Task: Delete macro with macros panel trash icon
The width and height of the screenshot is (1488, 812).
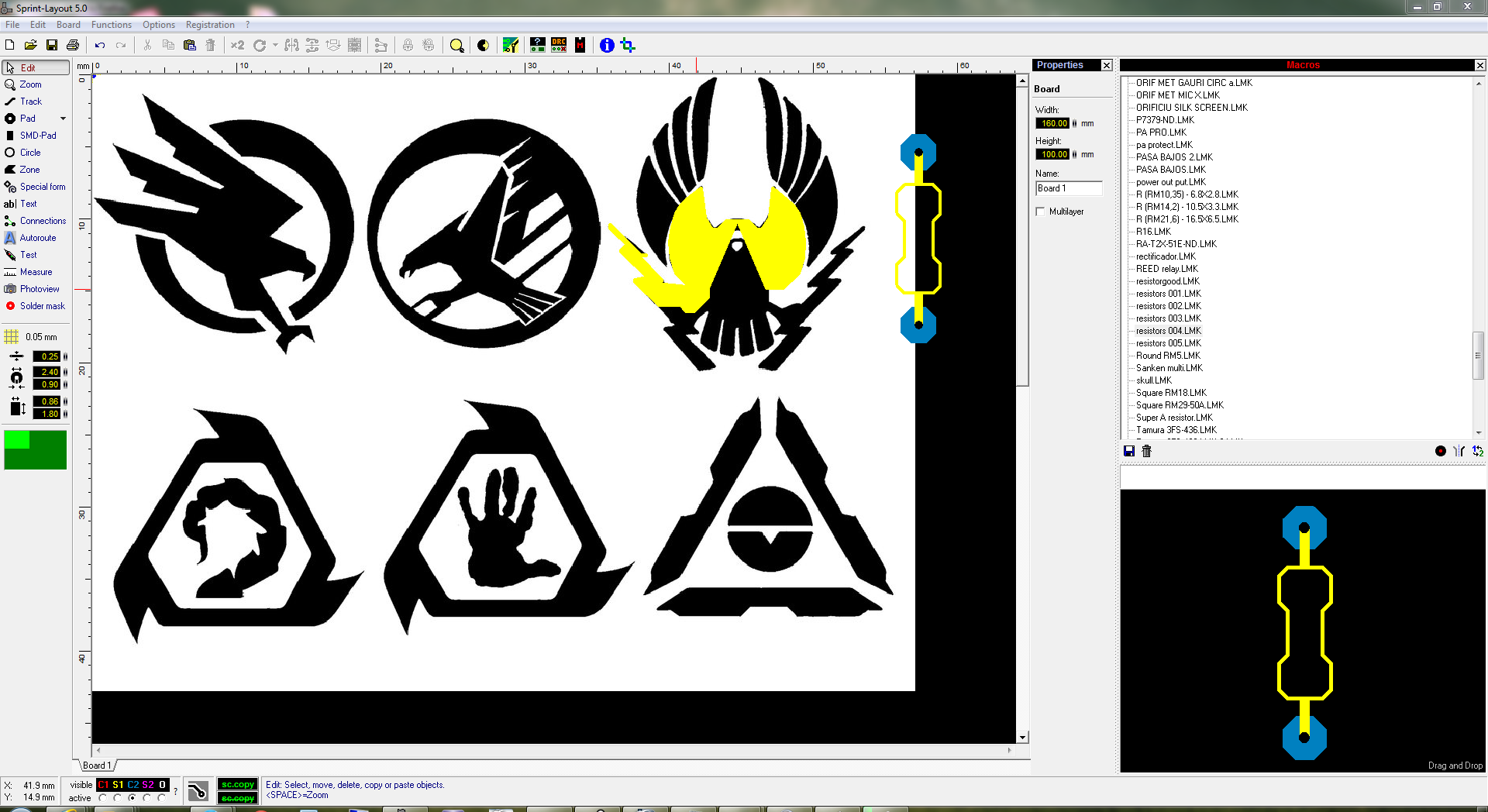Action: [1147, 451]
